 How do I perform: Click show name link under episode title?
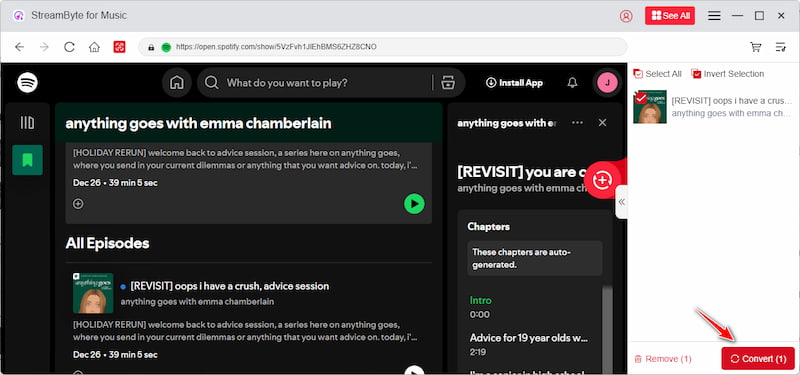click(x=197, y=302)
